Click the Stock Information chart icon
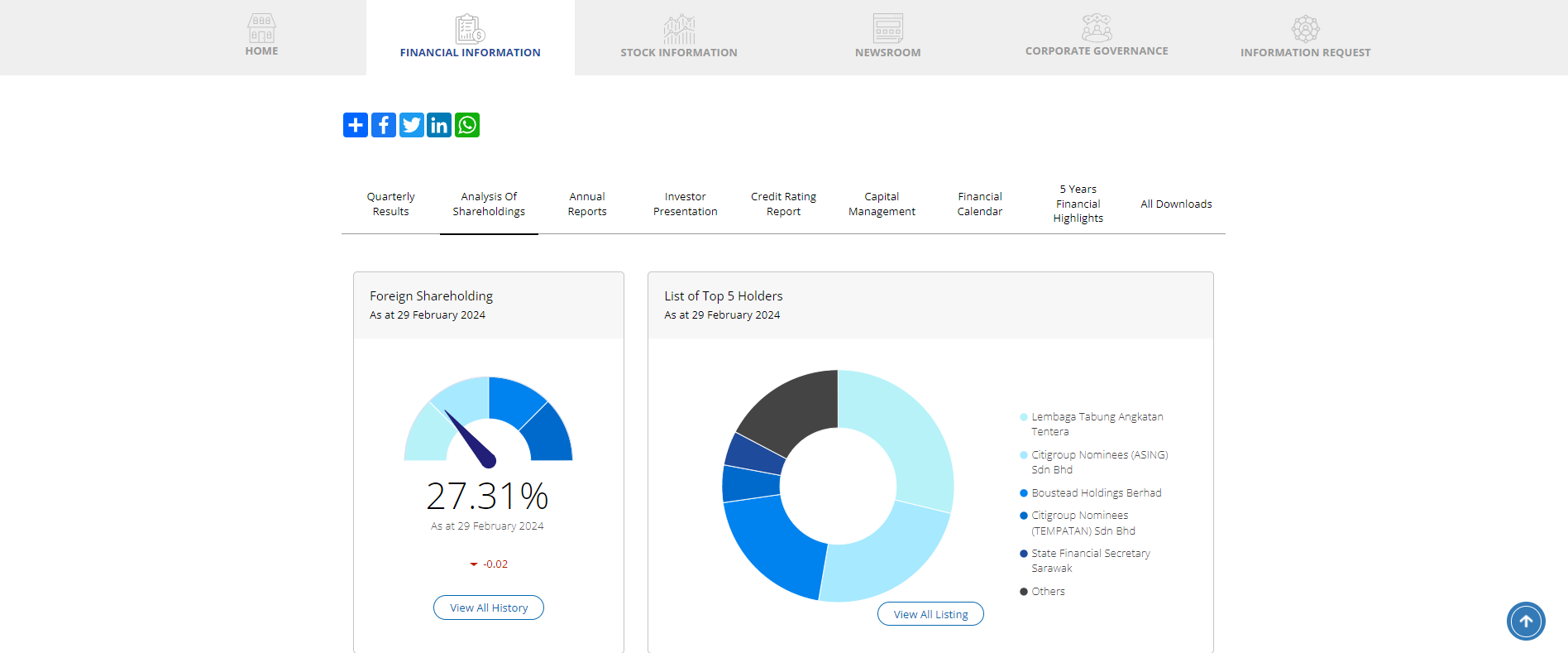The image size is (1568, 653). pos(679,29)
